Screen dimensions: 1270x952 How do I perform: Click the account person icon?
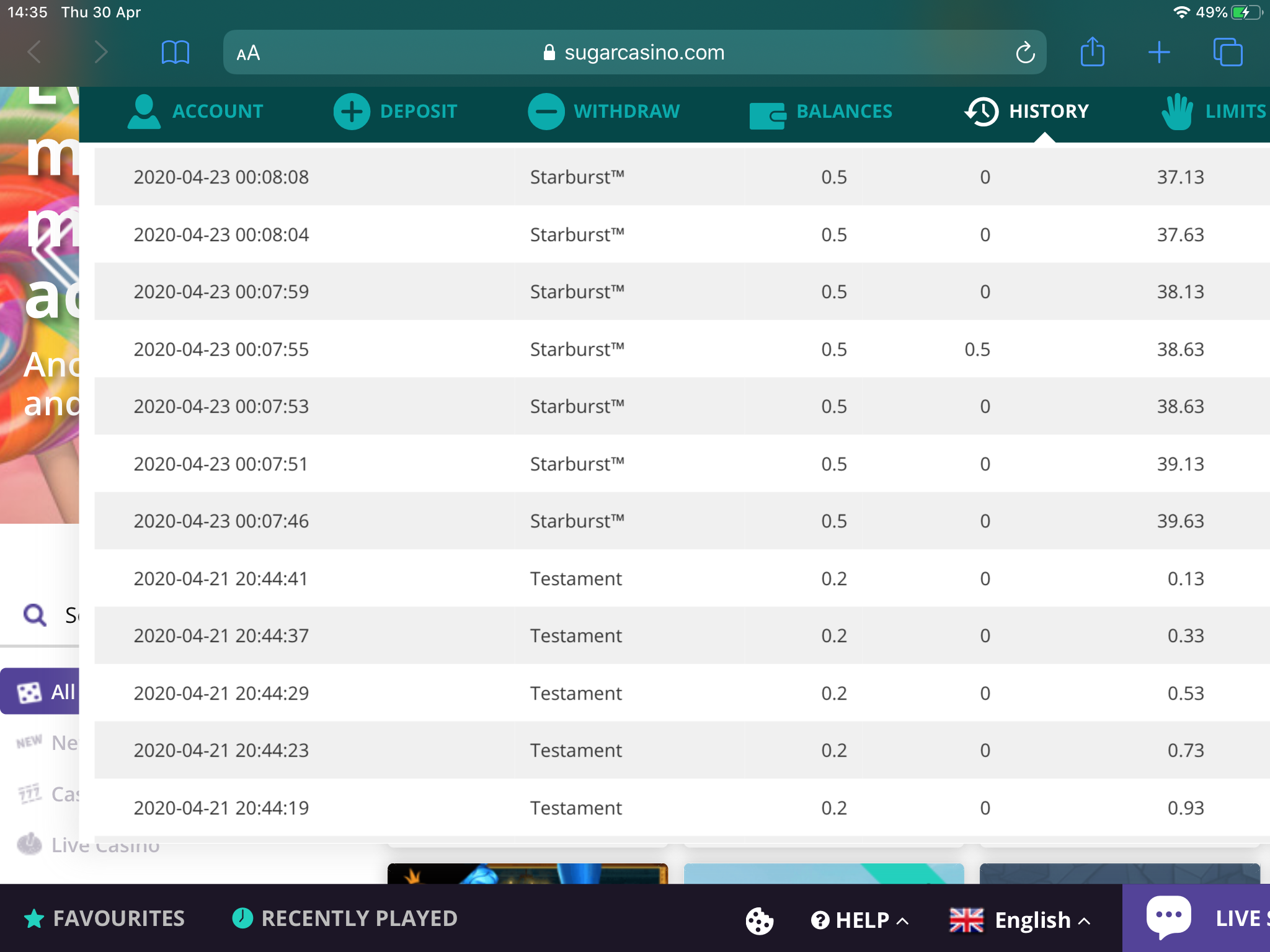click(x=144, y=112)
